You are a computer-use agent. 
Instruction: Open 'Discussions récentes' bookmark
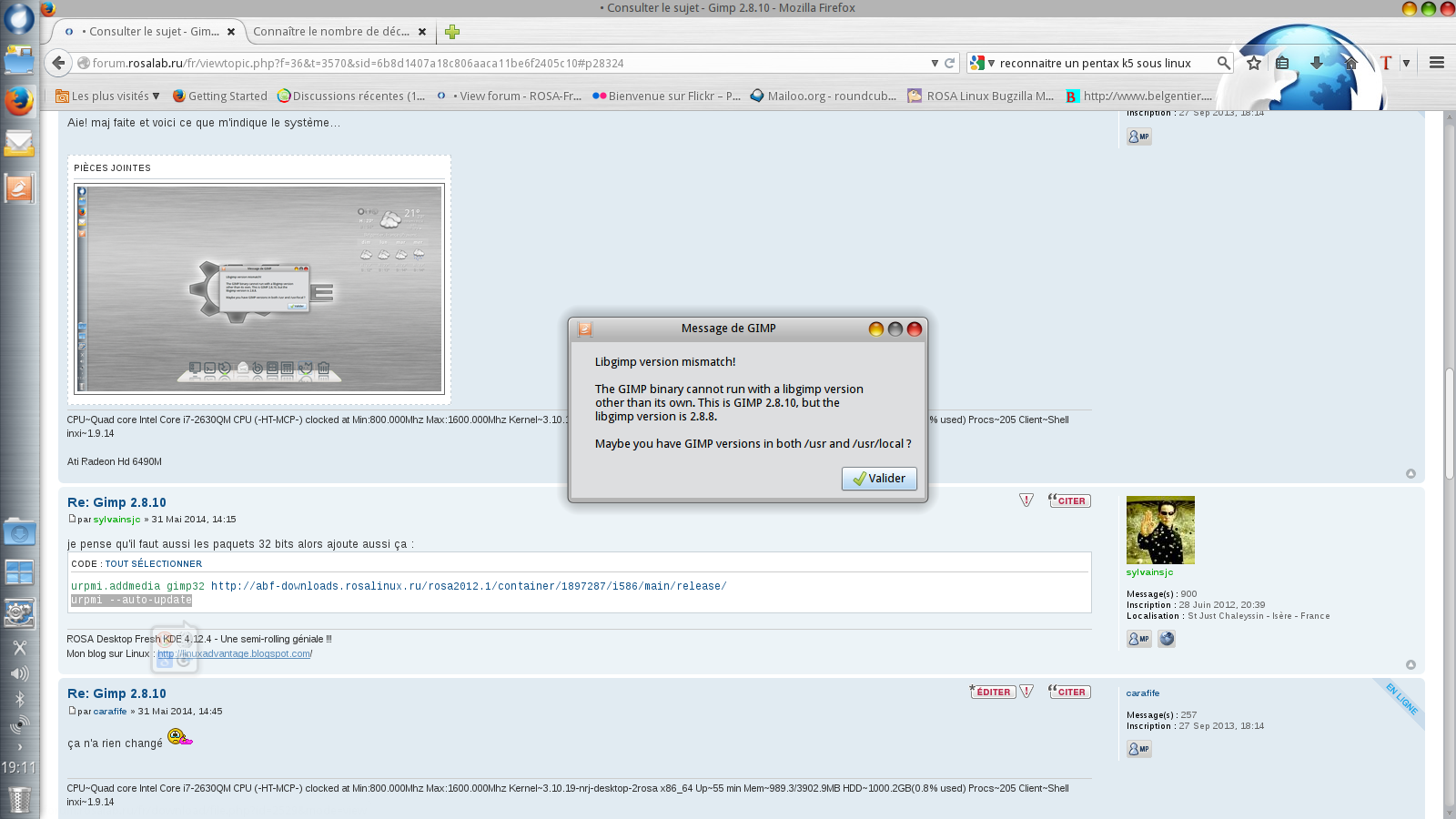click(351, 96)
